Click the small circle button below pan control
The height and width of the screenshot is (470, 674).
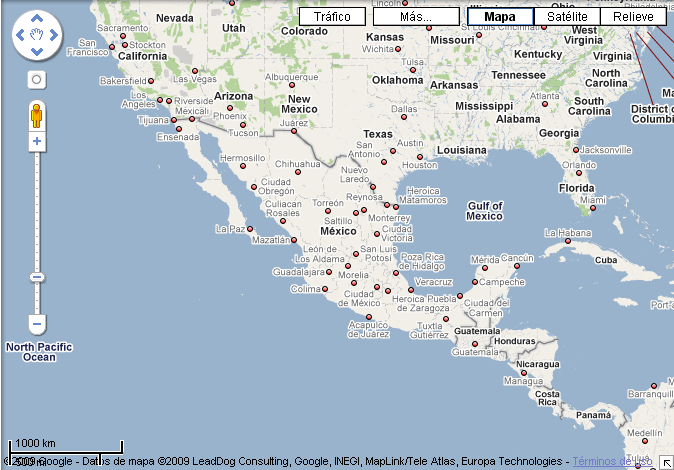click(37, 79)
